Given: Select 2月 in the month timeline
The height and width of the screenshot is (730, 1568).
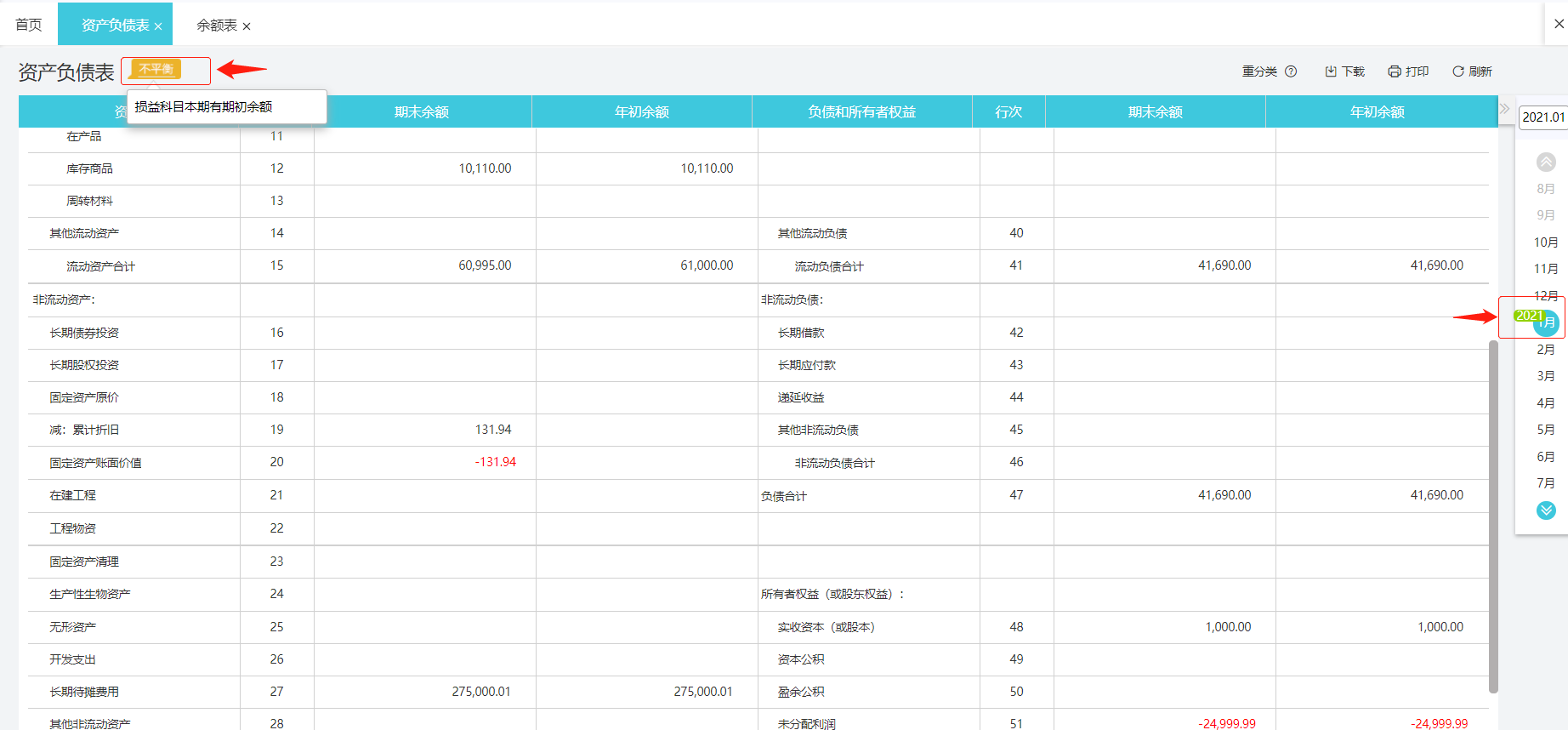Looking at the screenshot, I should tap(1546, 349).
